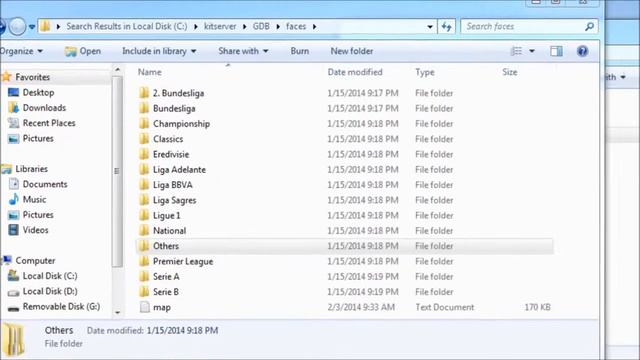The height and width of the screenshot is (360, 640).
Task: Select the Championship folder icon
Action: coord(144,124)
